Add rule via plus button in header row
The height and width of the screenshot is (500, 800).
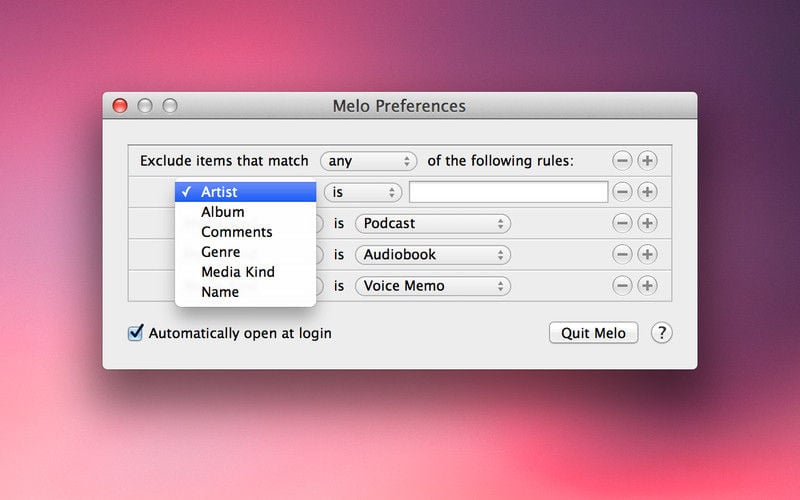(x=647, y=161)
